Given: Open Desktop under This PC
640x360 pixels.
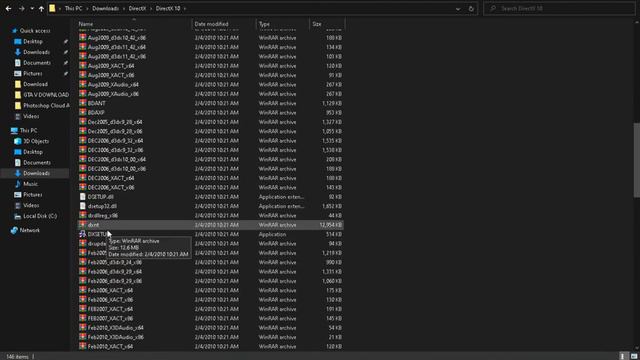Looking at the screenshot, I should coord(33,152).
